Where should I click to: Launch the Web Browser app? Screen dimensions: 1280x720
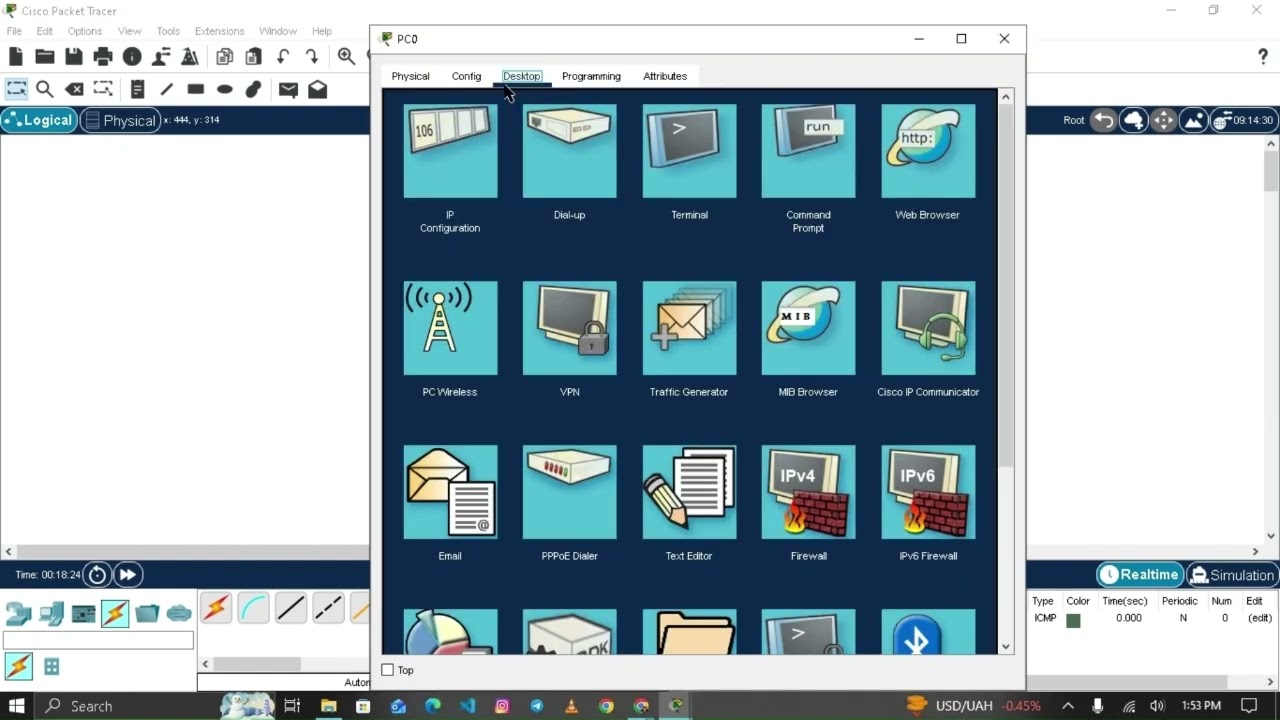[x=928, y=151]
